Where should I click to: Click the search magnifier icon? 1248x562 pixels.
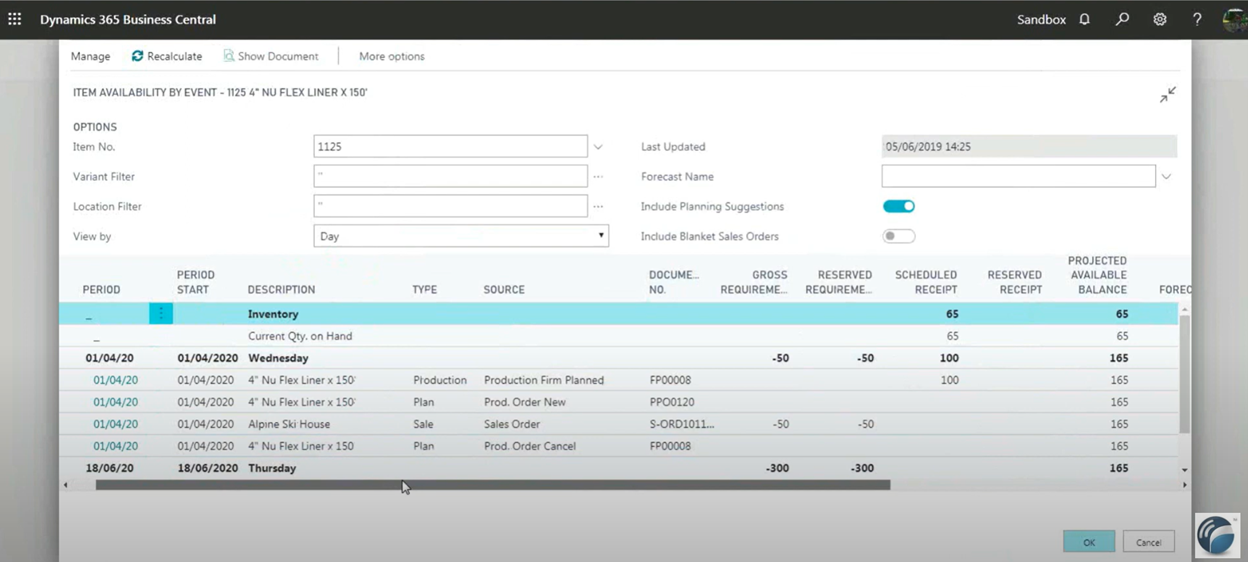click(x=1123, y=19)
